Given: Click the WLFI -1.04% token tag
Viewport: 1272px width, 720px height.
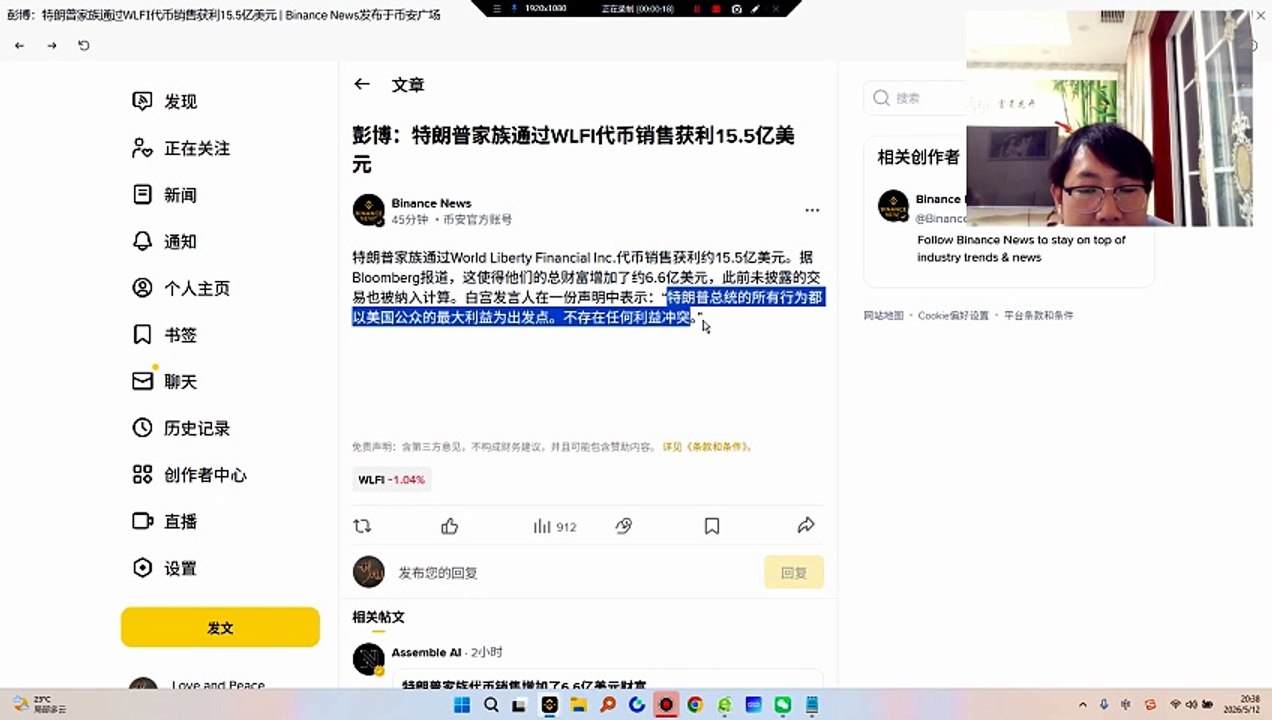Looking at the screenshot, I should [x=392, y=480].
